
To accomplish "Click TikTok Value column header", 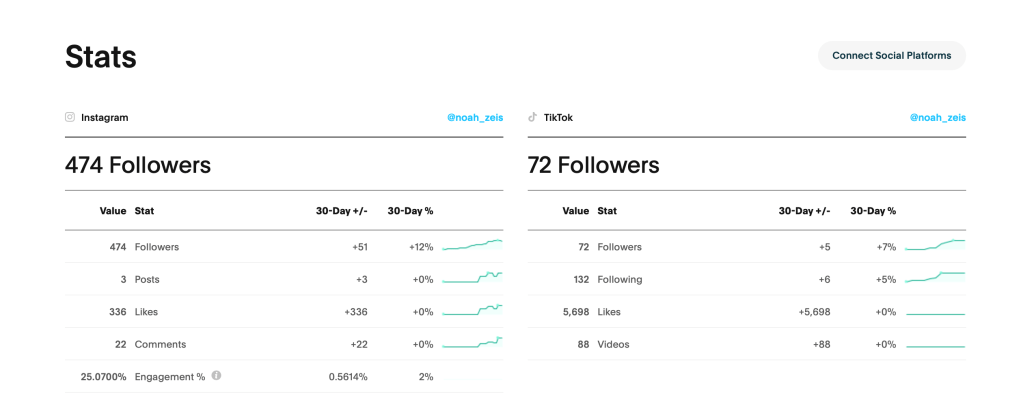I will [x=575, y=211].
